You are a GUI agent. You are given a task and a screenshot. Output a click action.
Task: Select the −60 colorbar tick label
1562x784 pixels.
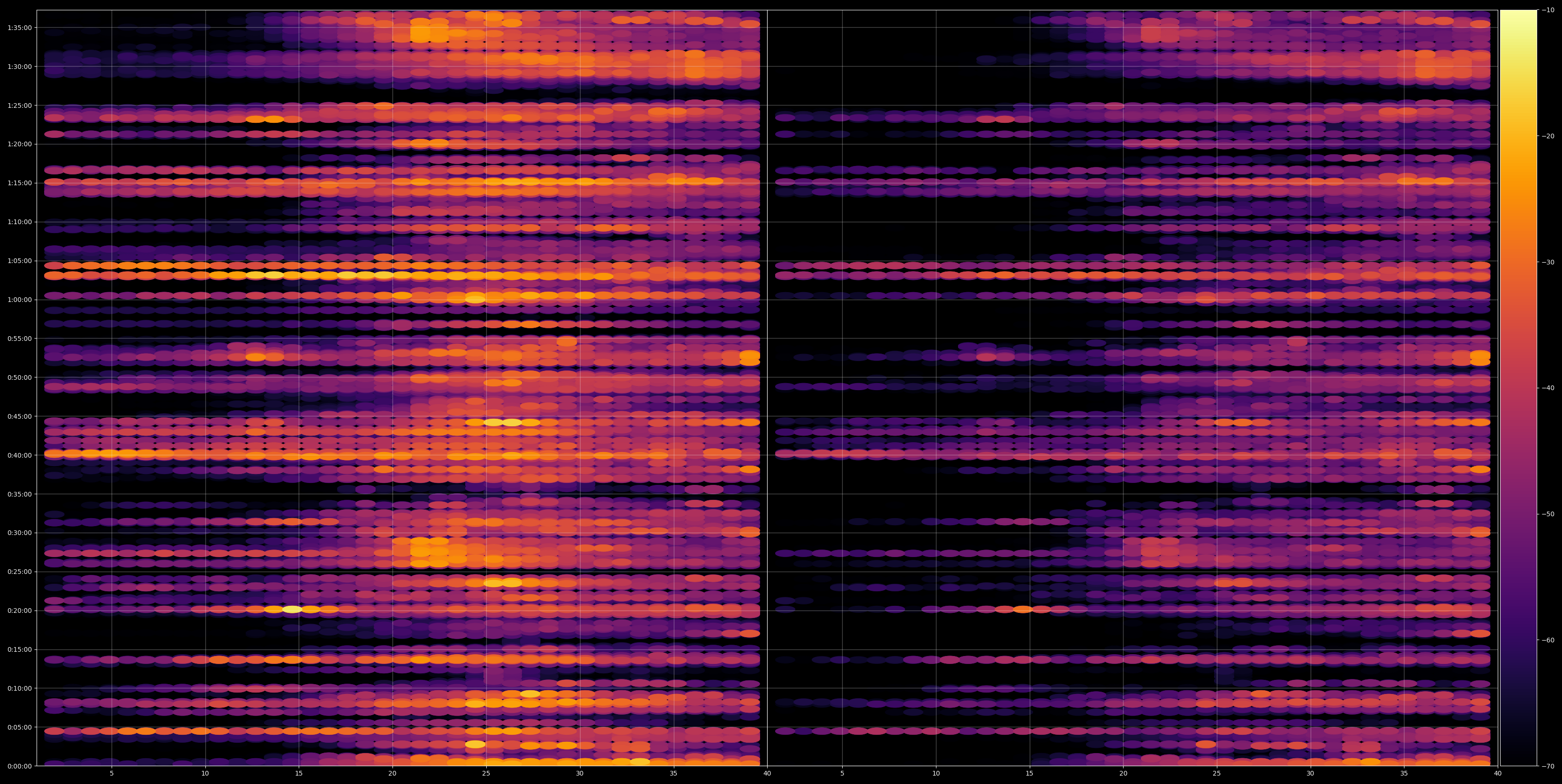(1547, 641)
